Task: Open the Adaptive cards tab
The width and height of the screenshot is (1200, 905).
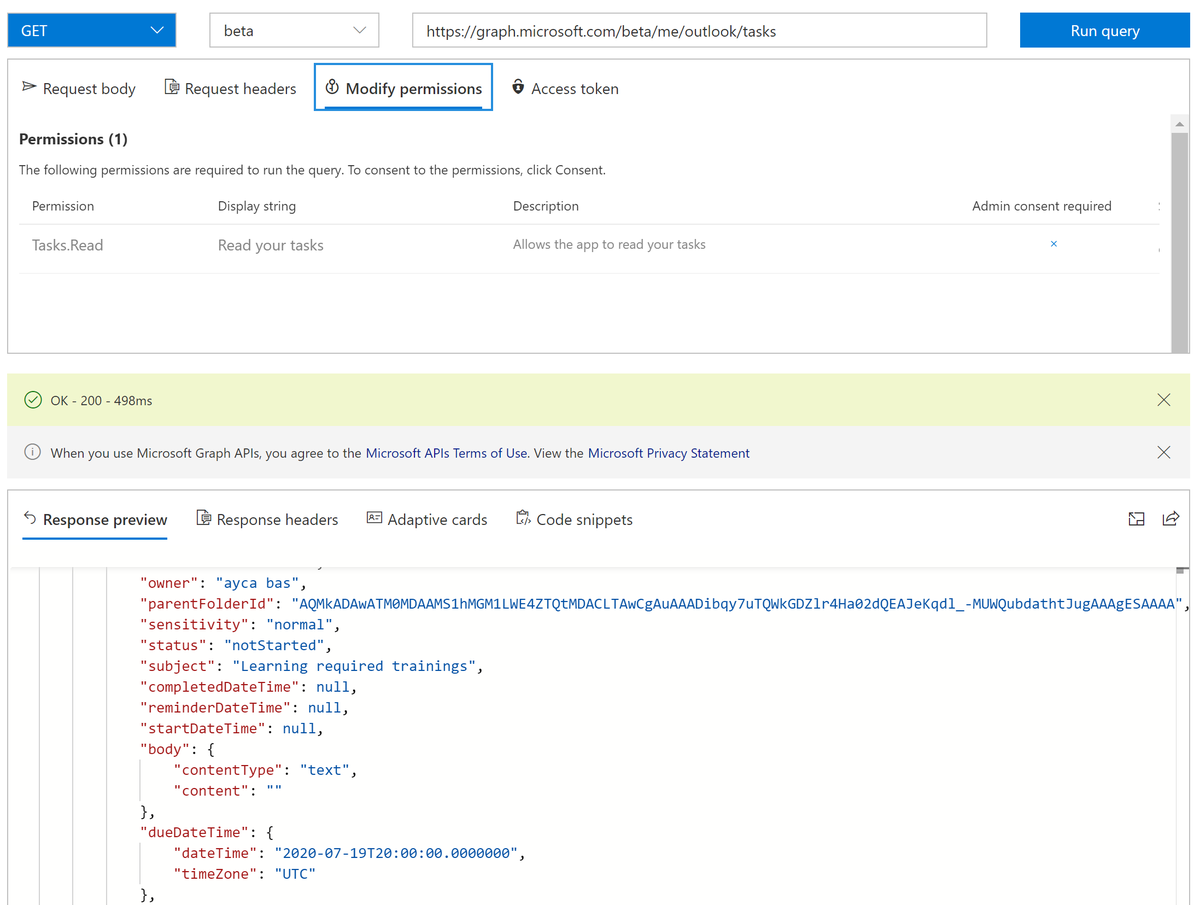Action: tap(427, 519)
